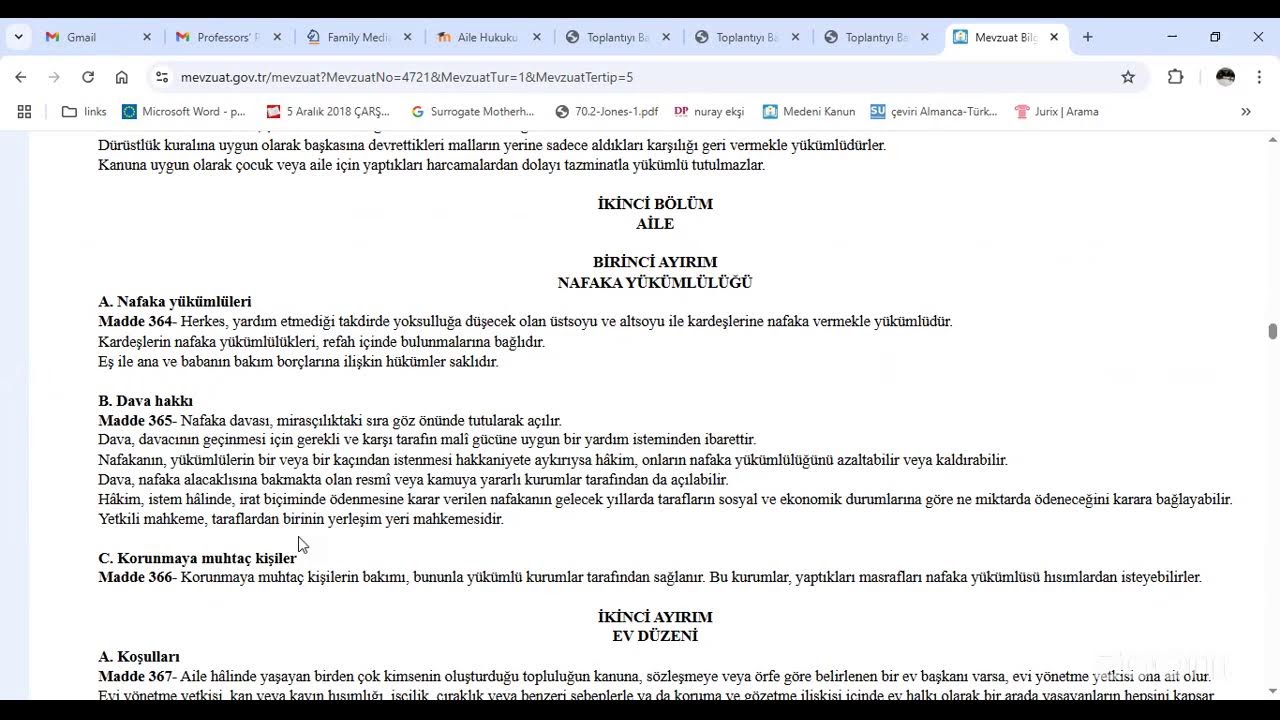Switch to the Gmail tab
This screenshot has height=720, width=1280.
97,37
